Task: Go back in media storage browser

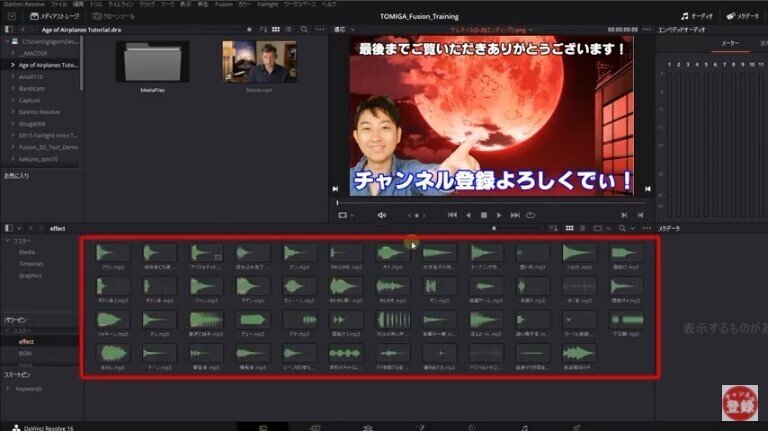Action: click(x=22, y=30)
